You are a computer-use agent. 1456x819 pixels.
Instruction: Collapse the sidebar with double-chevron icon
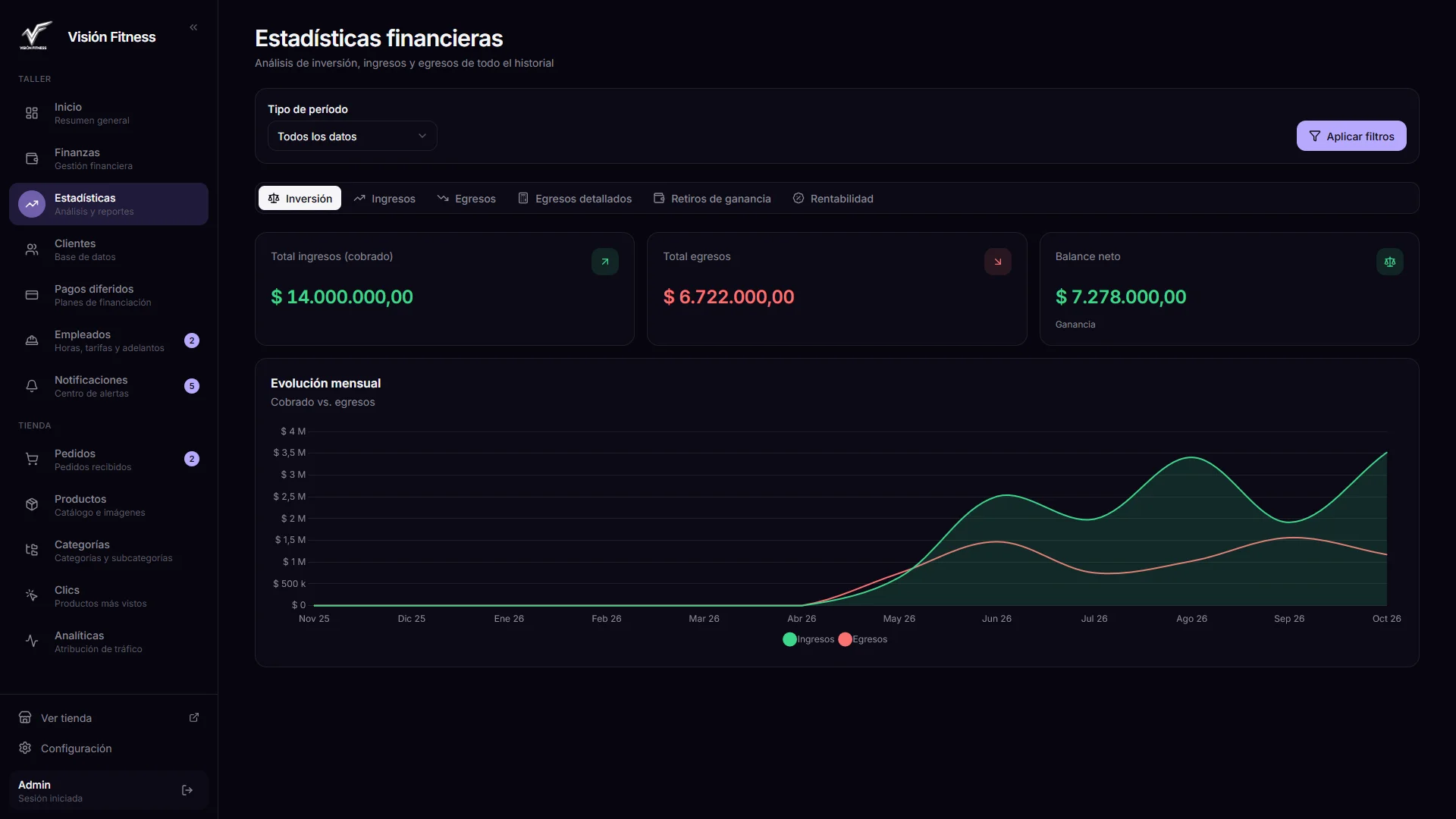tap(193, 27)
